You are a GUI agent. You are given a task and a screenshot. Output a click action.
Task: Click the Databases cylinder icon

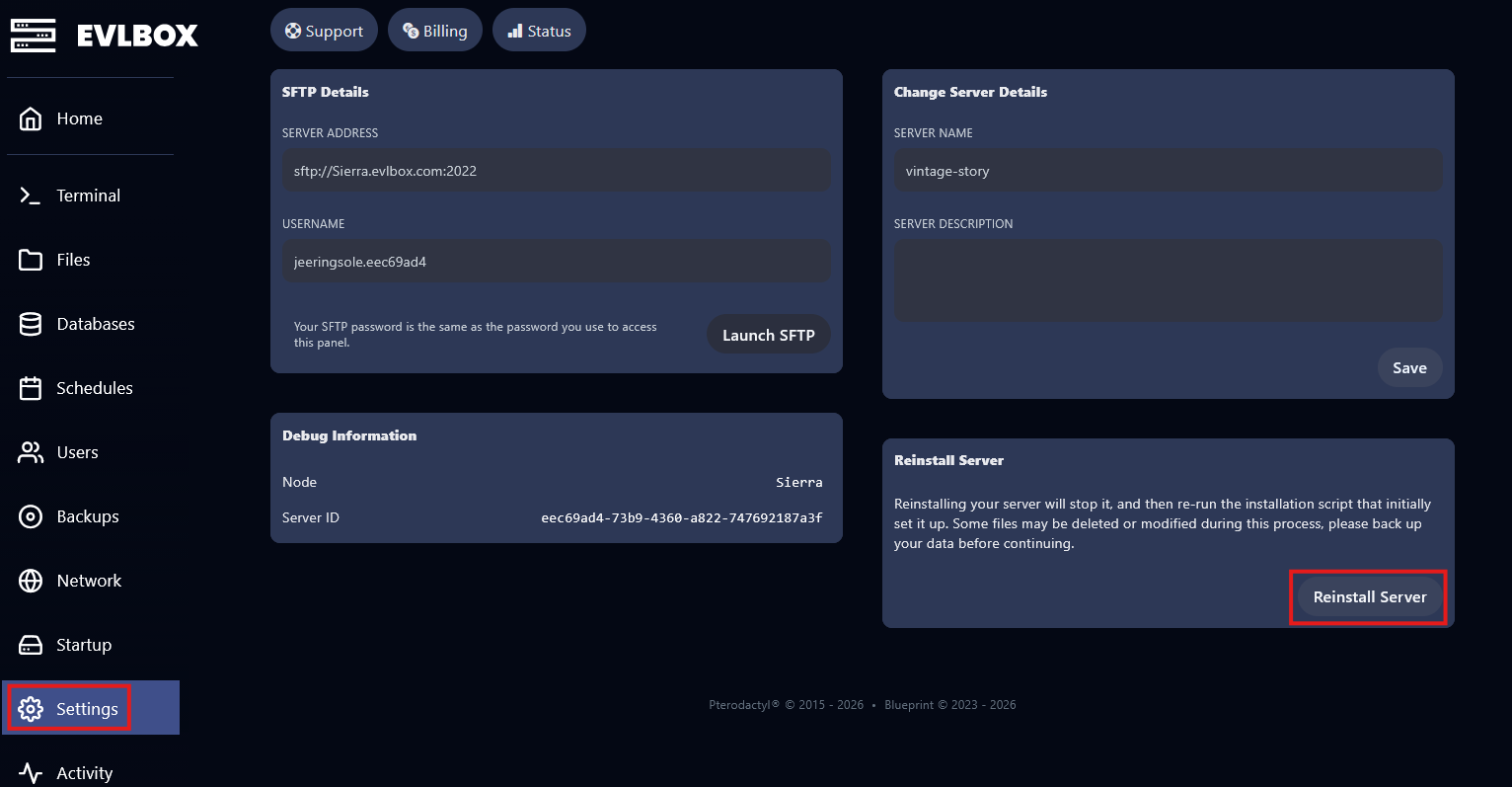tap(31, 324)
